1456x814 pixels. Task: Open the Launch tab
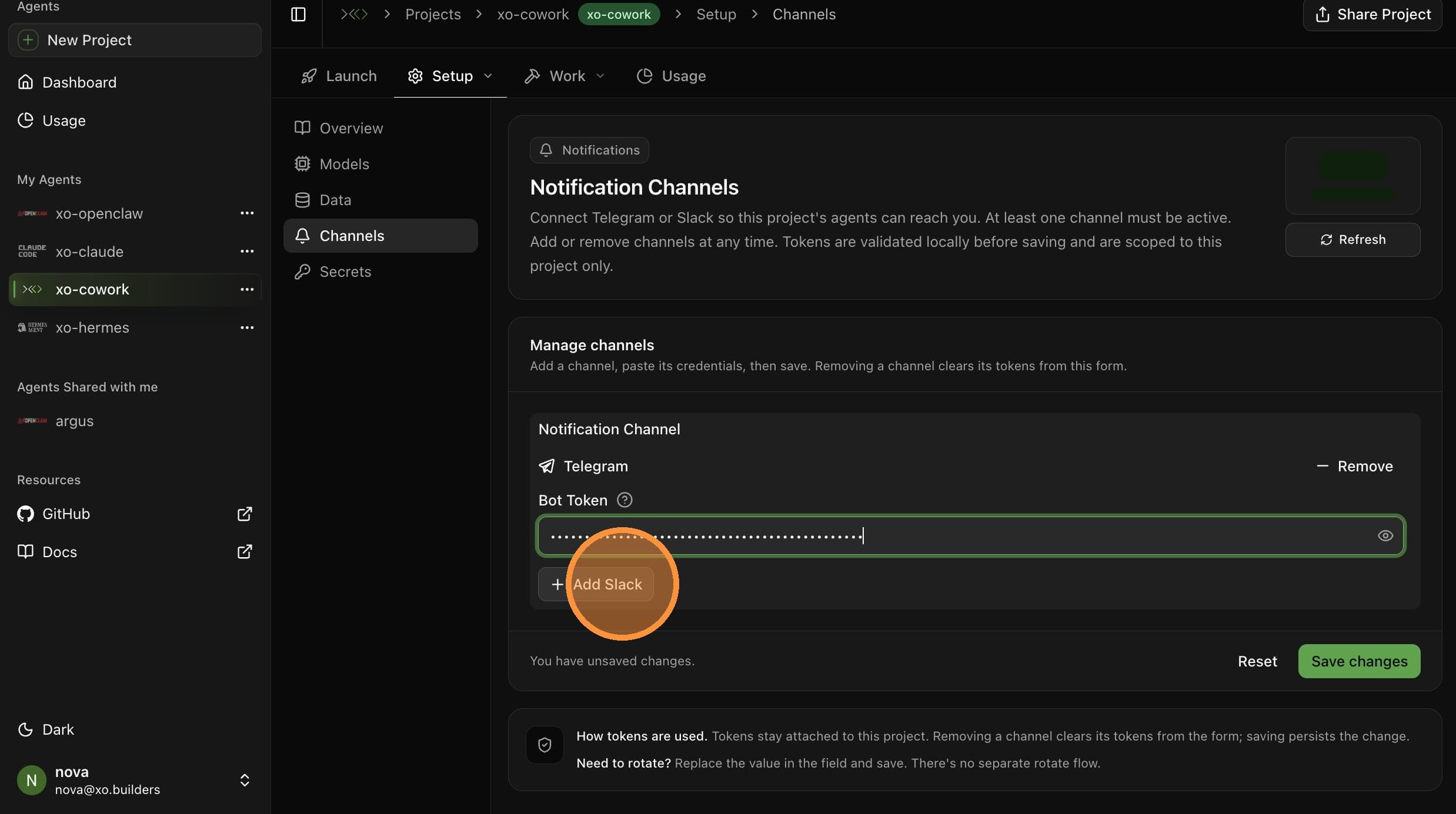click(x=339, y=76)
